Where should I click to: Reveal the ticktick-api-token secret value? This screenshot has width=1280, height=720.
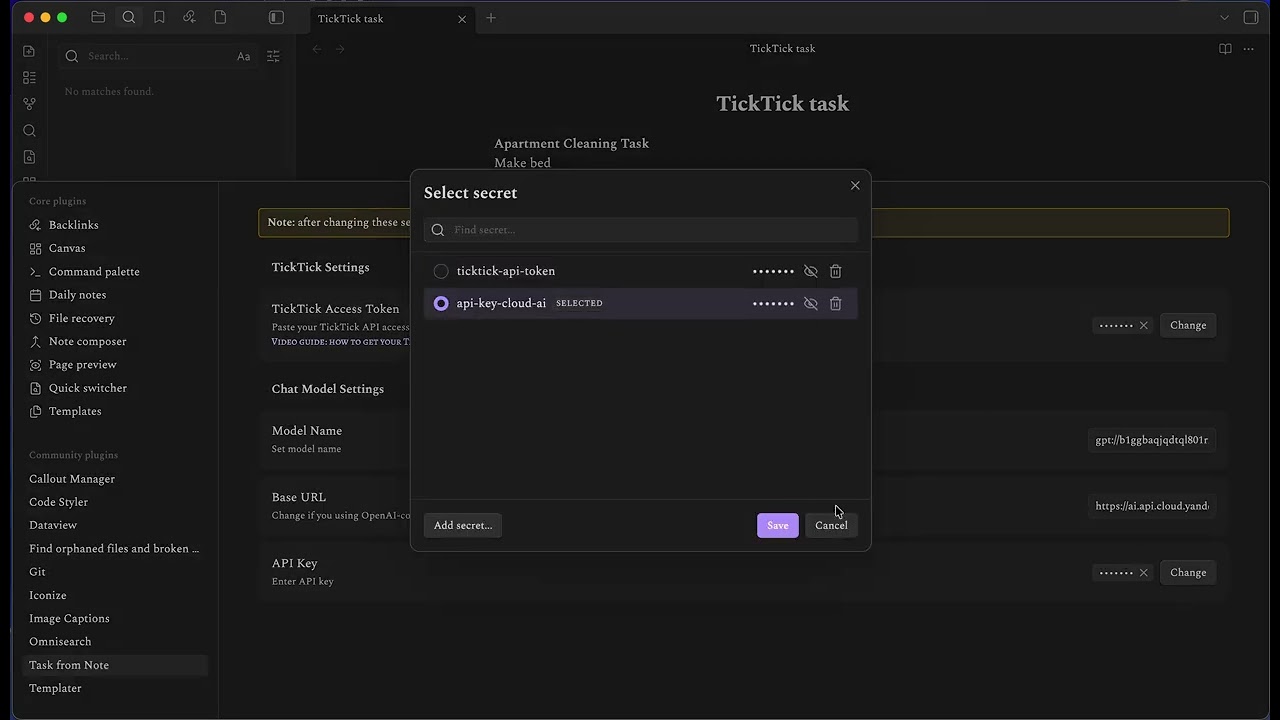click(x=811, y=271)
